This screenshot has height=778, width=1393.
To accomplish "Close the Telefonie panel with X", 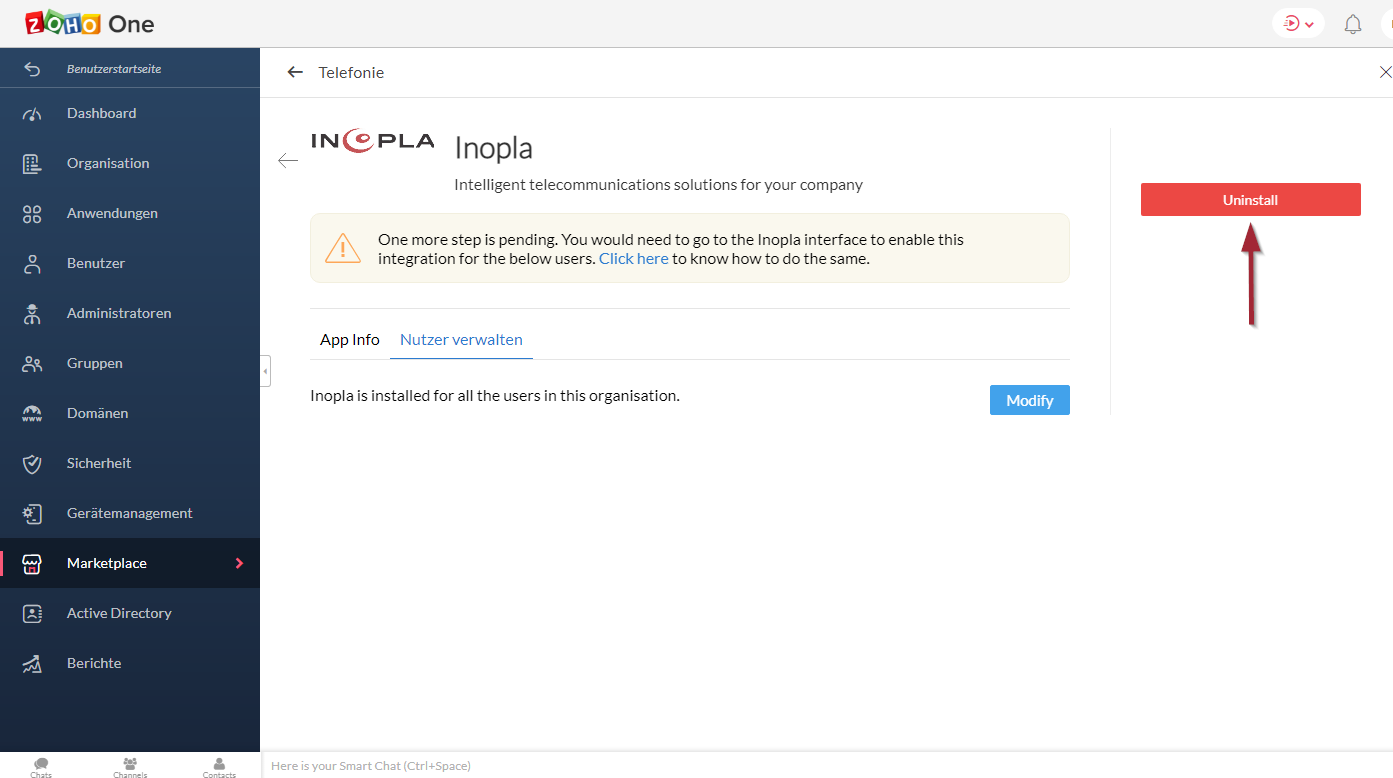I will pyautogui.click(x=1385, y=72).
